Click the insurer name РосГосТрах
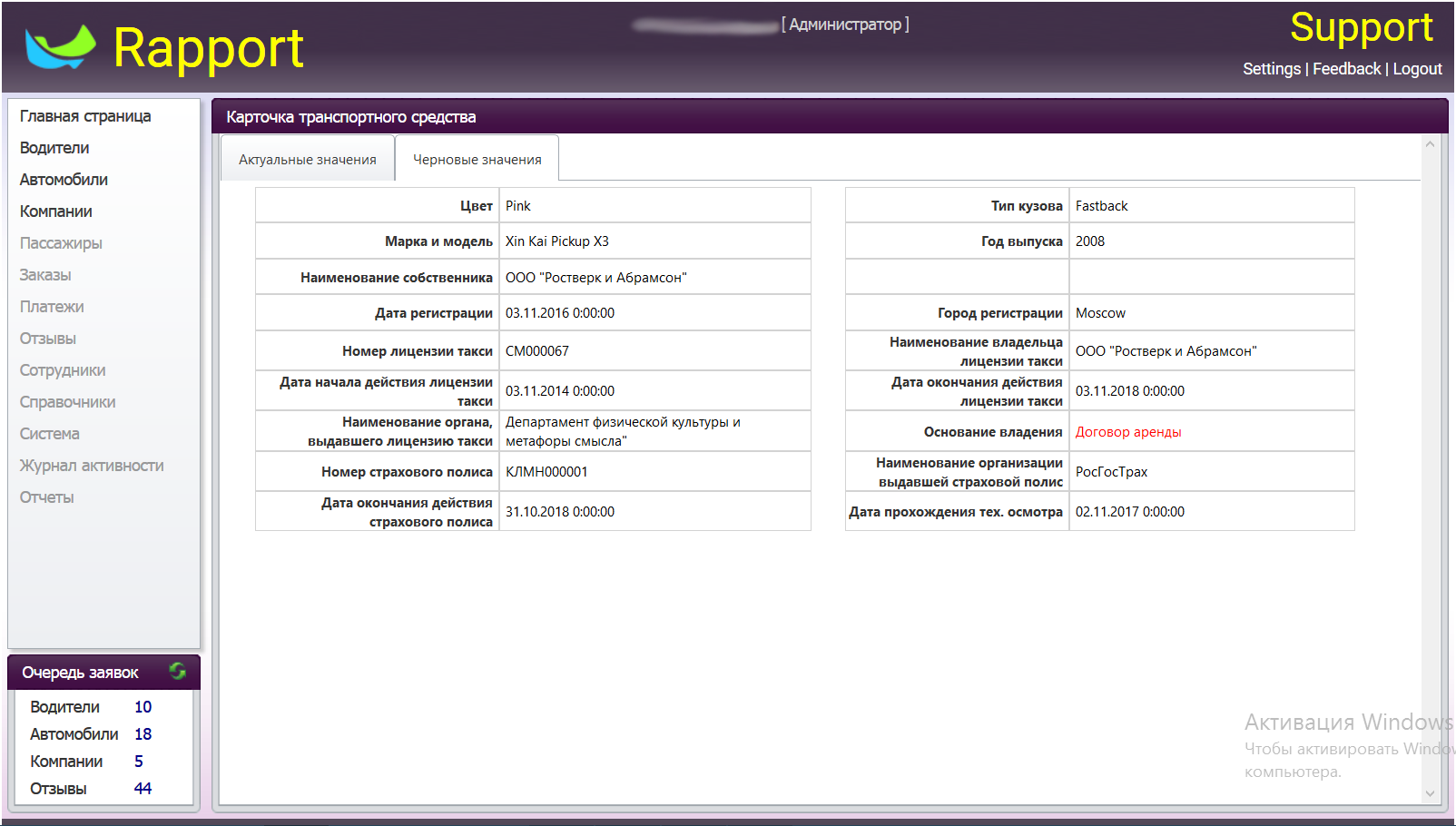Screen dimensions: 1456x826 1111,472
